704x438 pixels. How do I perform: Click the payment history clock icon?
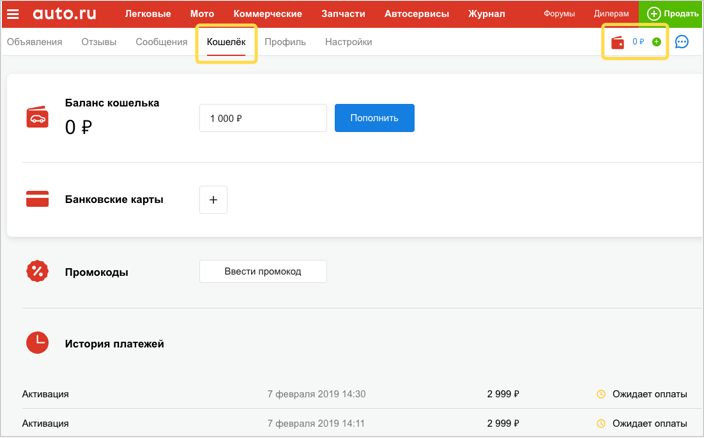click(37, 343)
